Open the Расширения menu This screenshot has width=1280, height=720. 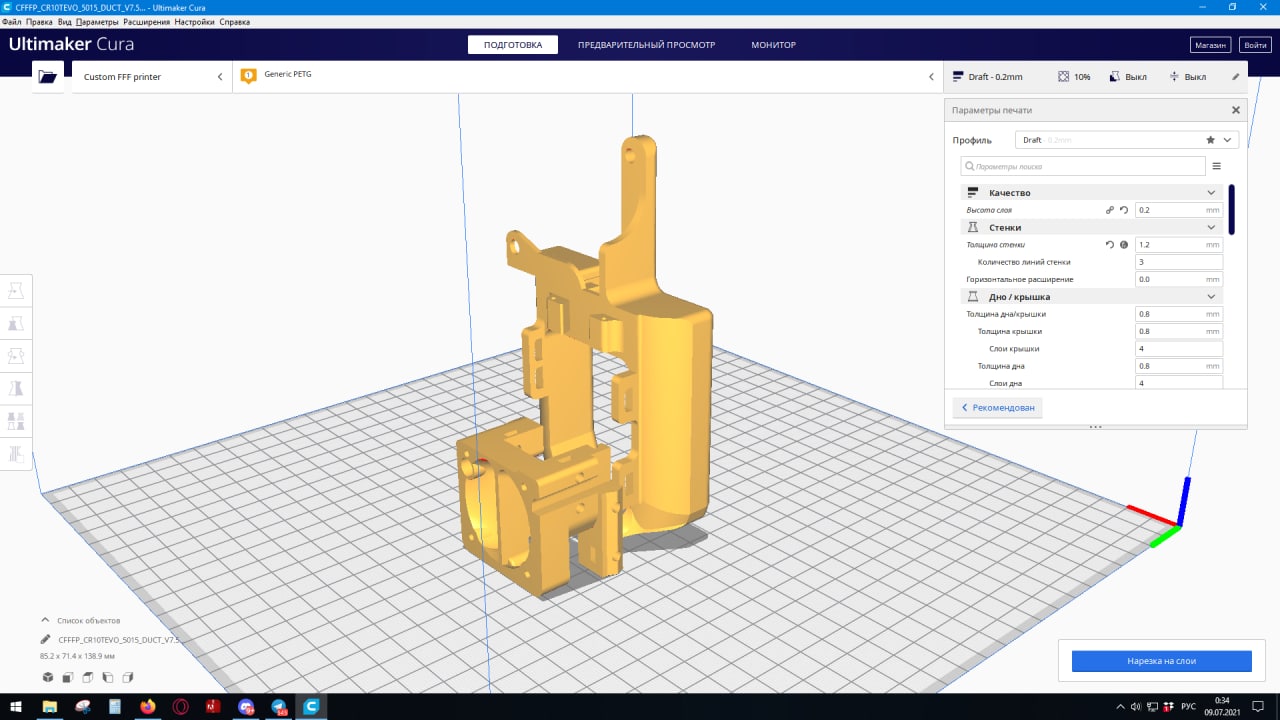[x=147, y=21]
